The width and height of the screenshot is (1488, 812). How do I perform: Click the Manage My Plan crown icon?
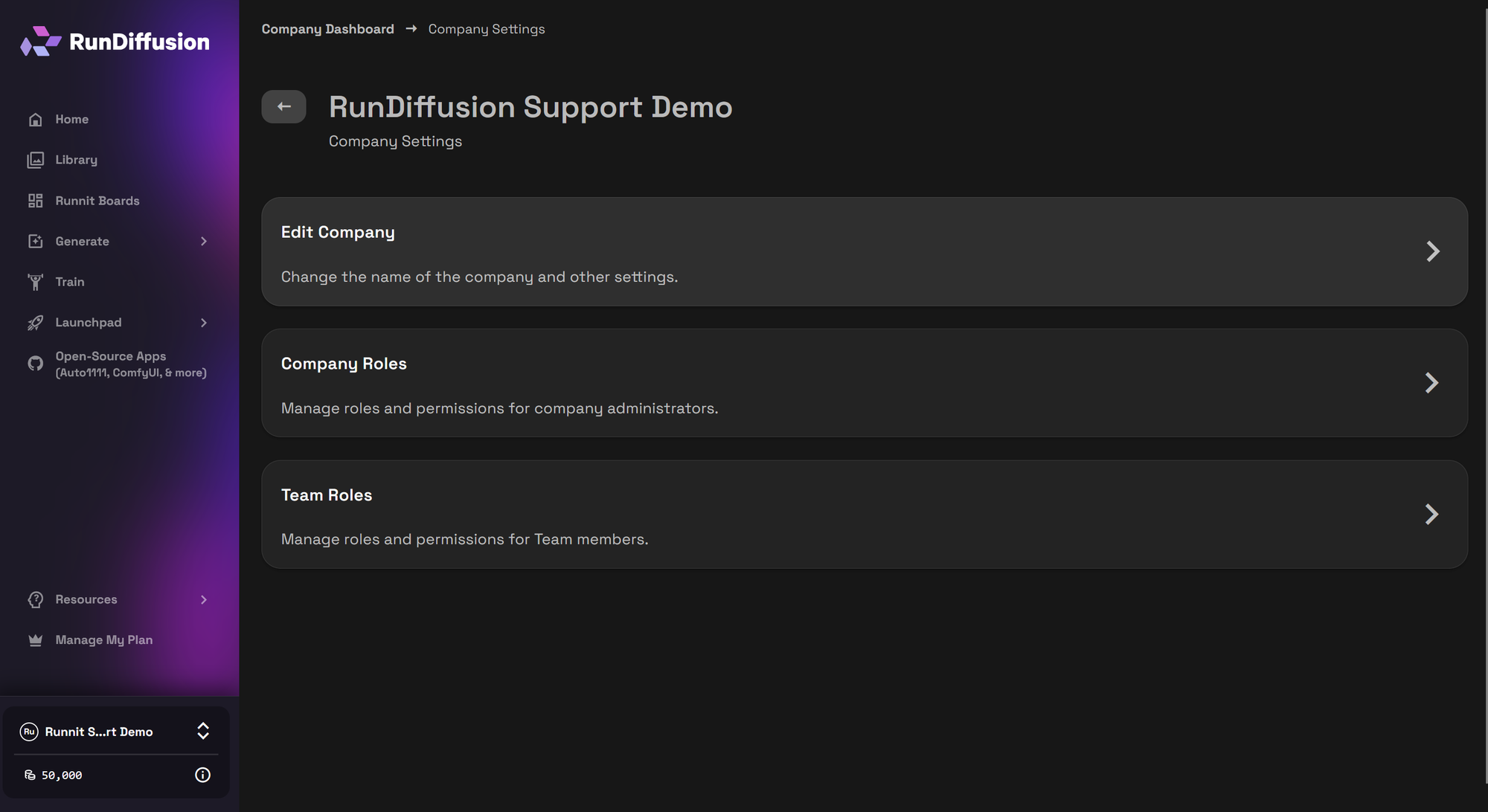tap(35, 640)
